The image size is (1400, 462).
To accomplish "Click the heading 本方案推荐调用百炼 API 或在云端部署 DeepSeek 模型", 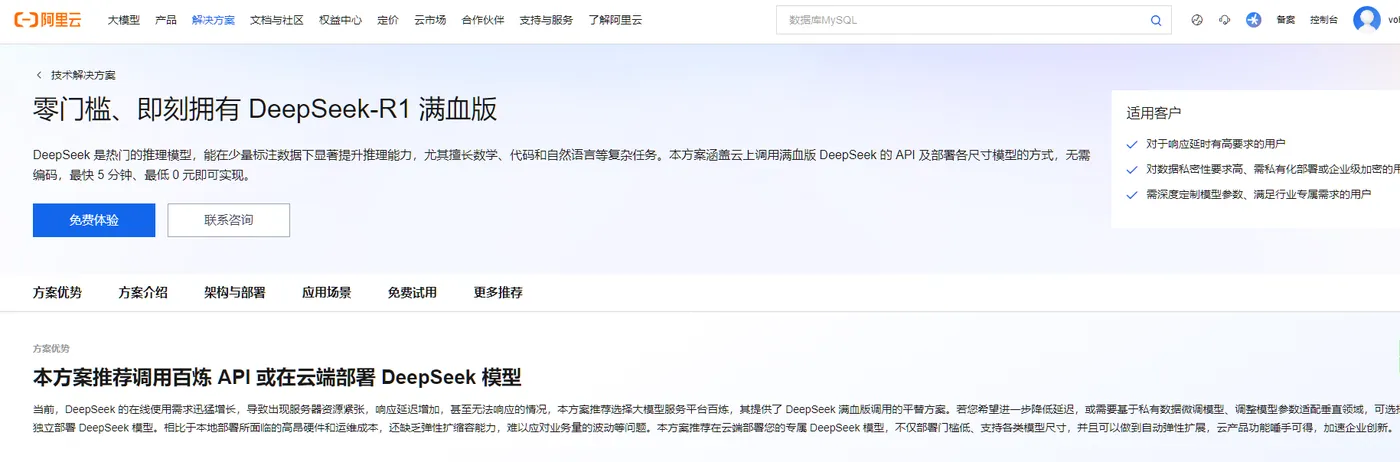I will [x=277, y=378].
